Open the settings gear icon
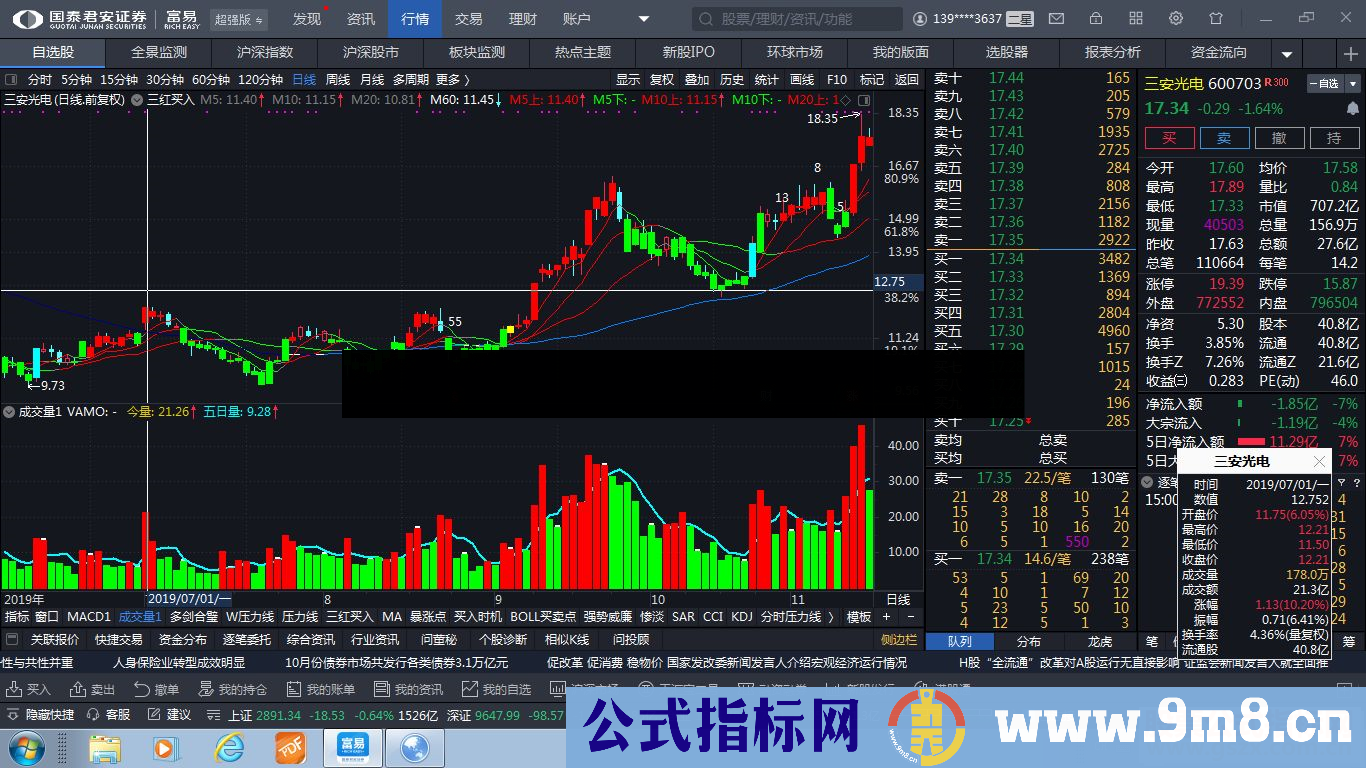The image size is (1366, 768). (1176, 18)
